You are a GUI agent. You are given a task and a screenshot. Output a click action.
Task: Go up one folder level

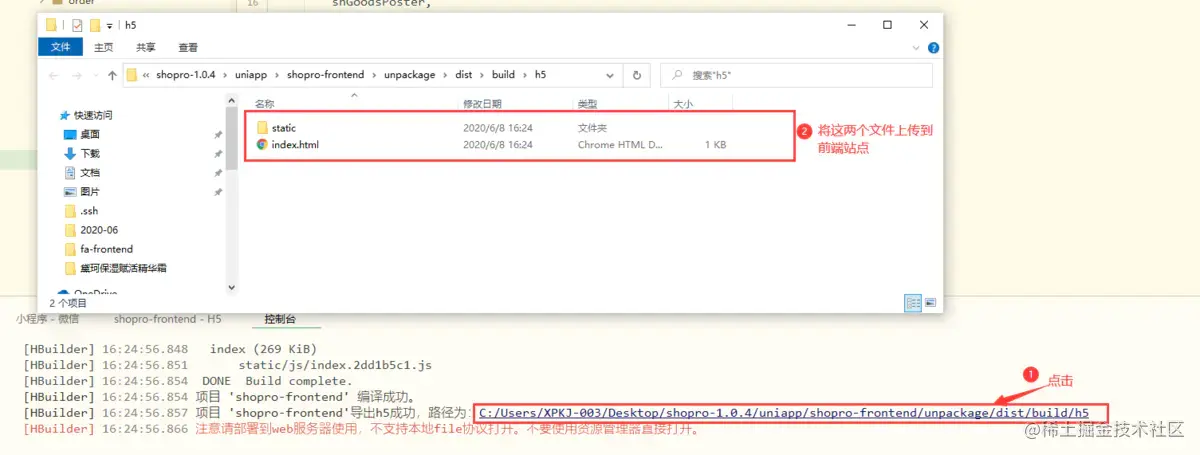111,75
